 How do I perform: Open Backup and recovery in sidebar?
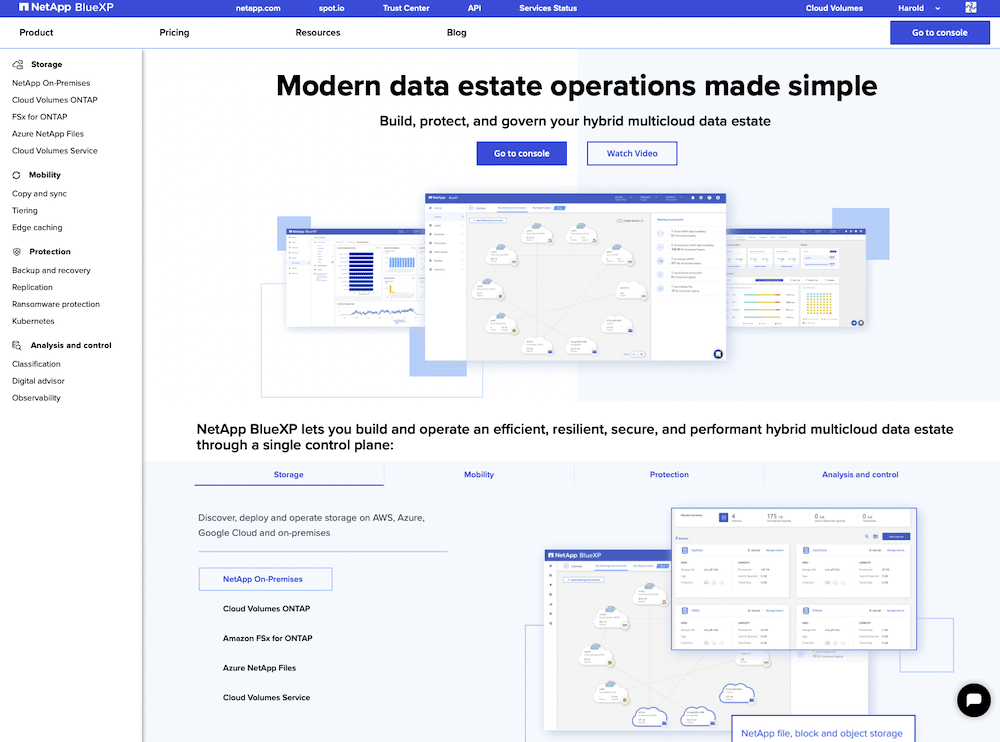tap(51, 271)
